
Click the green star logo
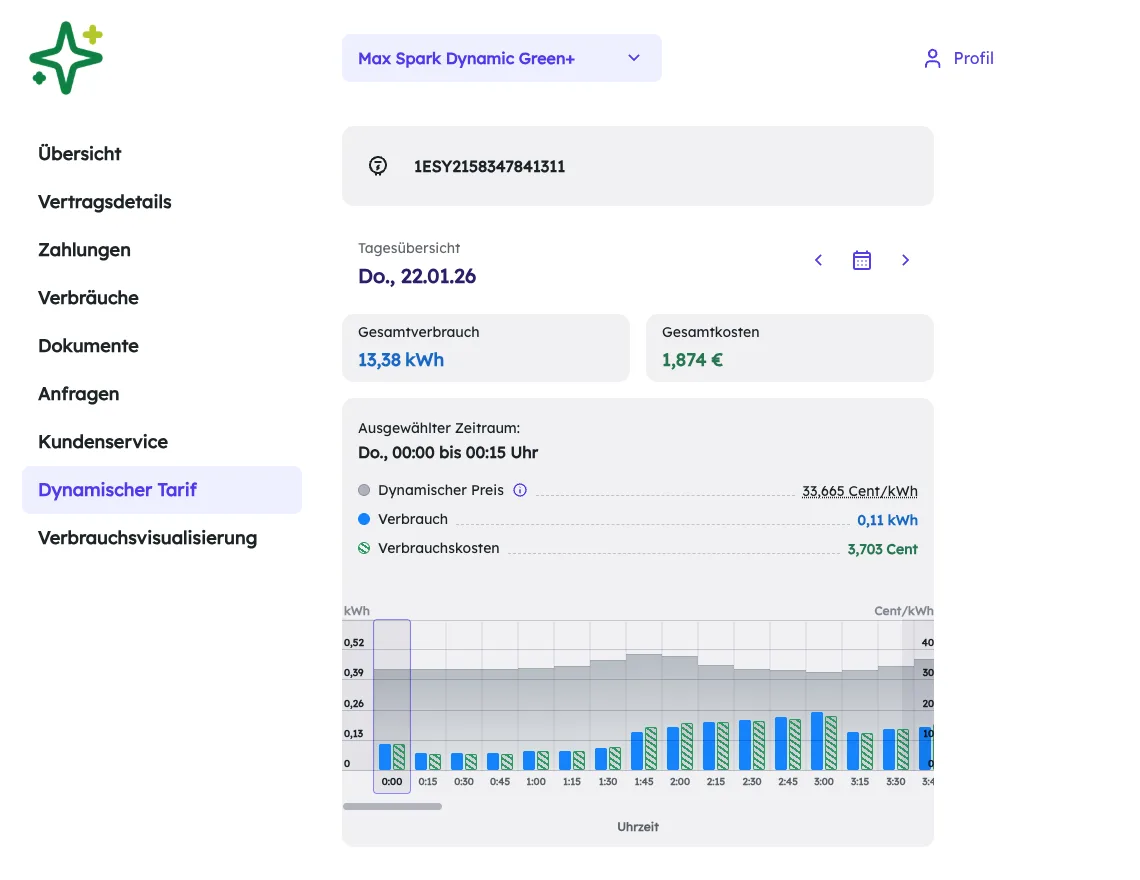[66, 57]
